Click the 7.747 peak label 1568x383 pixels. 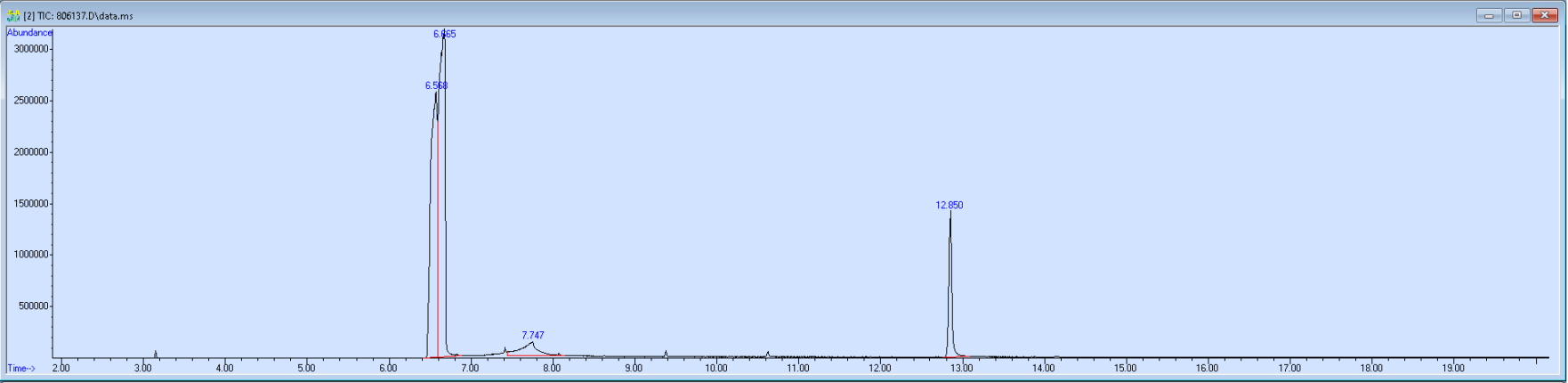click(533, 336)
